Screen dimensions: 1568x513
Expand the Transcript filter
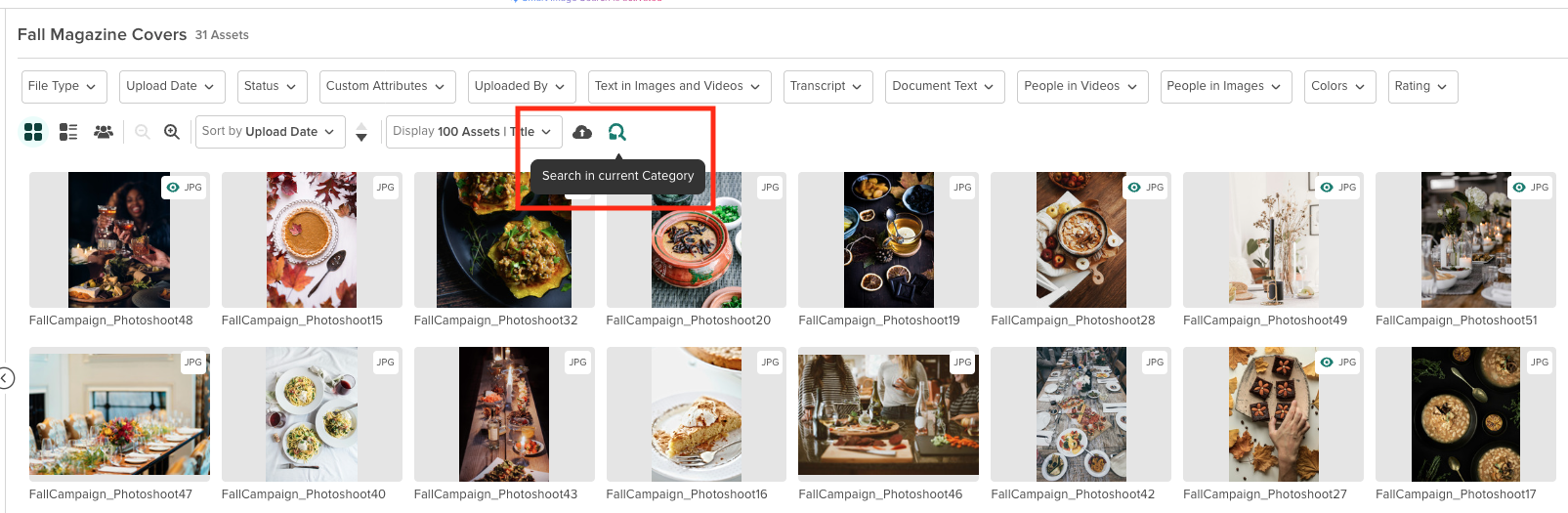pyautogui.click(x=828, y=87)
